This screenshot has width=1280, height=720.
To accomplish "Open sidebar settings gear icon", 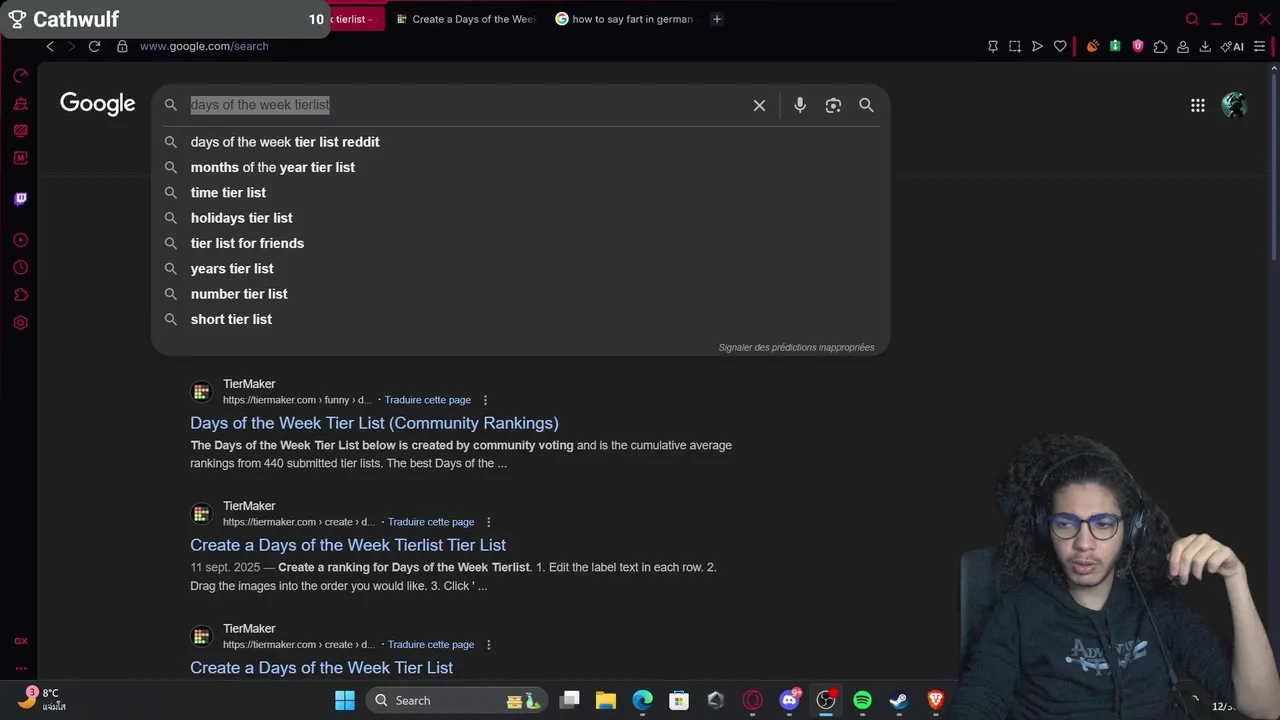I will [20, 323].
